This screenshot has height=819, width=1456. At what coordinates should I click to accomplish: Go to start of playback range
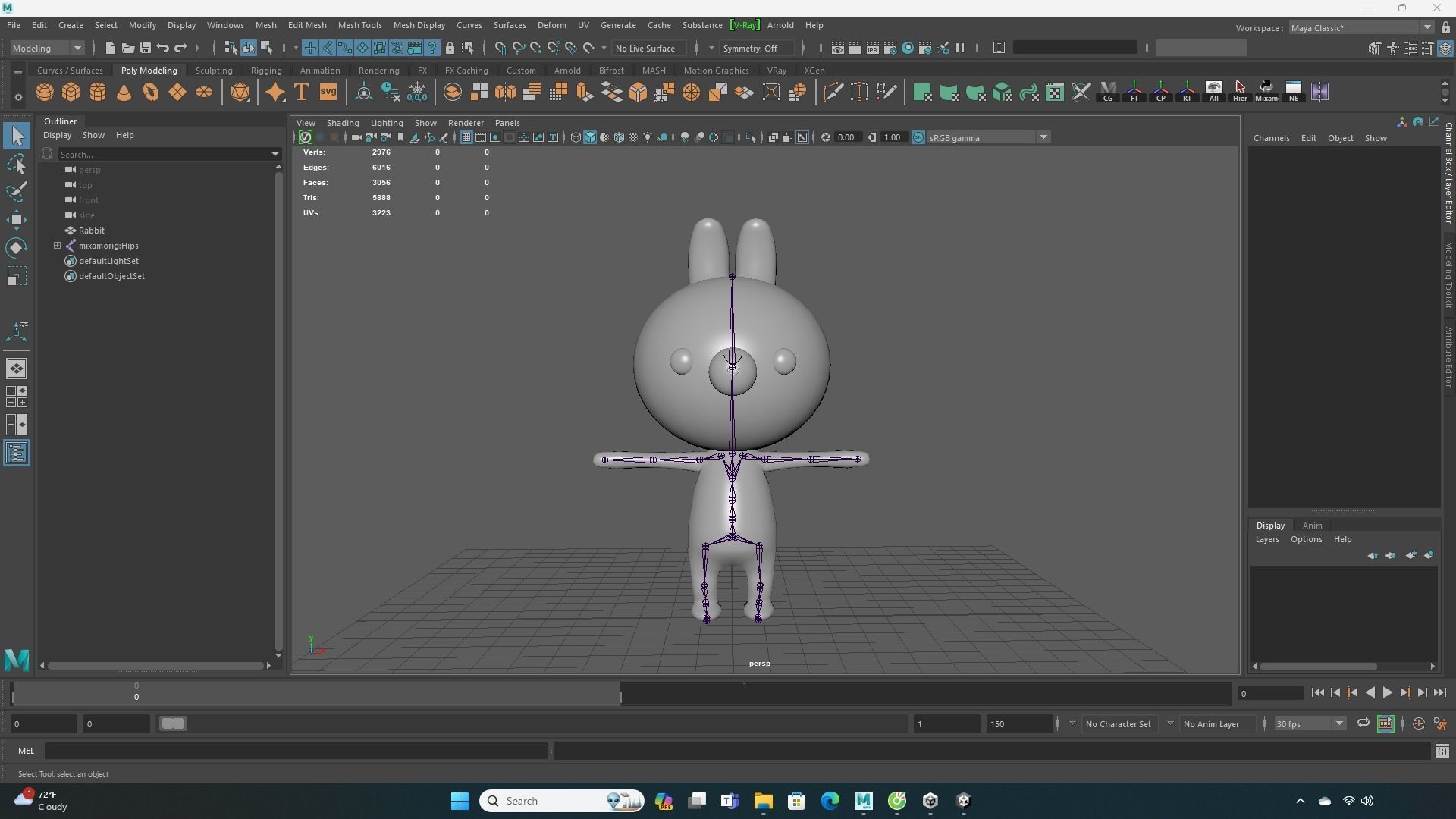click(x=1317, y=692)
